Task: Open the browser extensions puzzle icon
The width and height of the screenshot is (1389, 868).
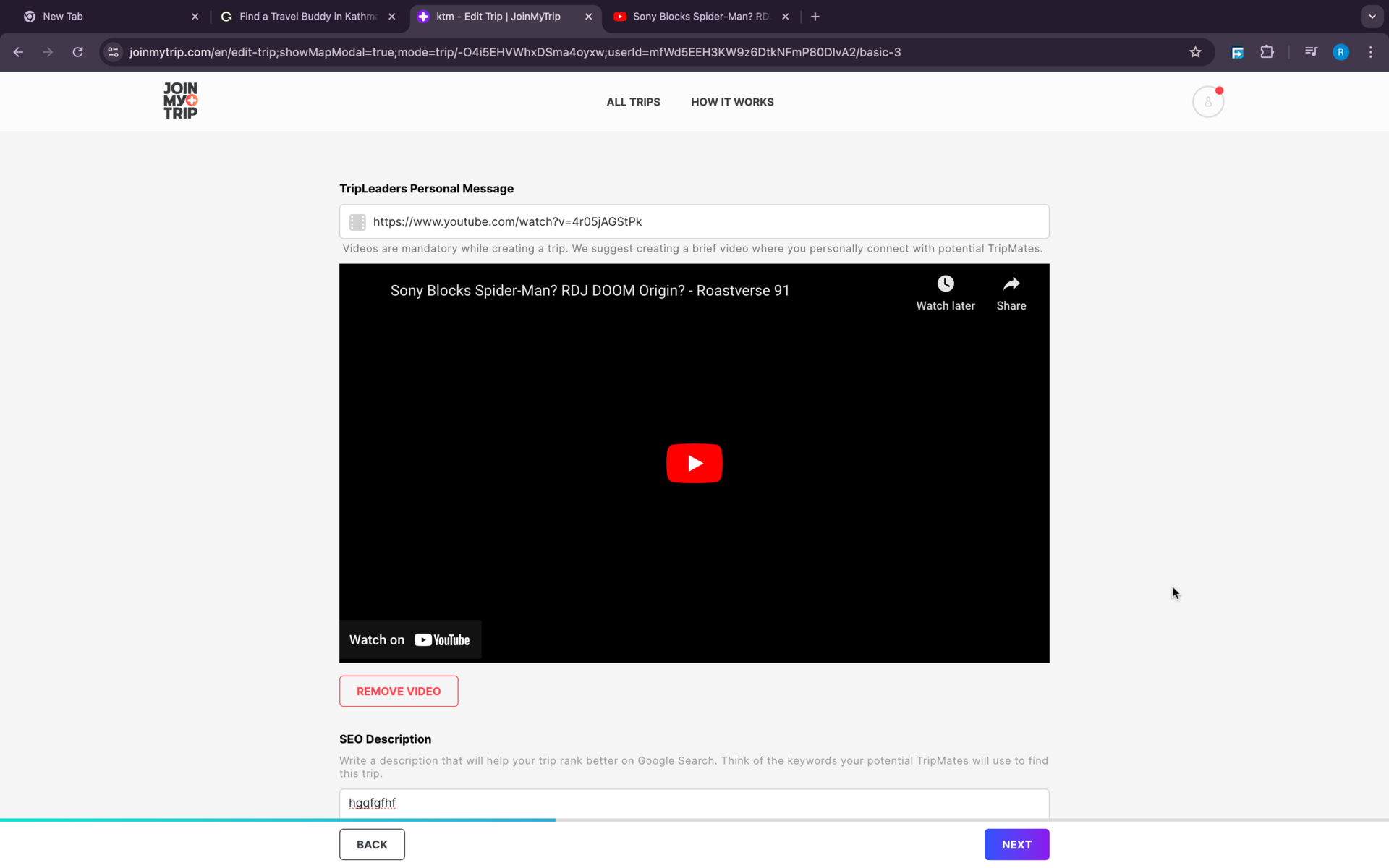Action: tap(1267, 52)
